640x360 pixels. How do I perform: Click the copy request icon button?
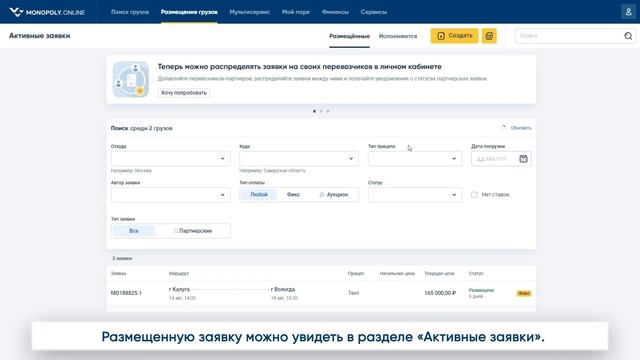[x=489, y=36]
